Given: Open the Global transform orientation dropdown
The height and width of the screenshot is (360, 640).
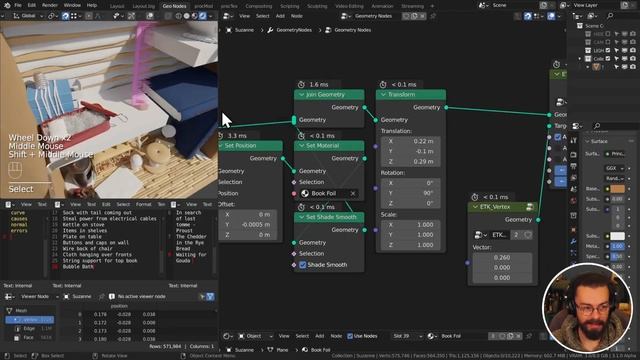Looking at the screenshot, I should tap(28, 16).
